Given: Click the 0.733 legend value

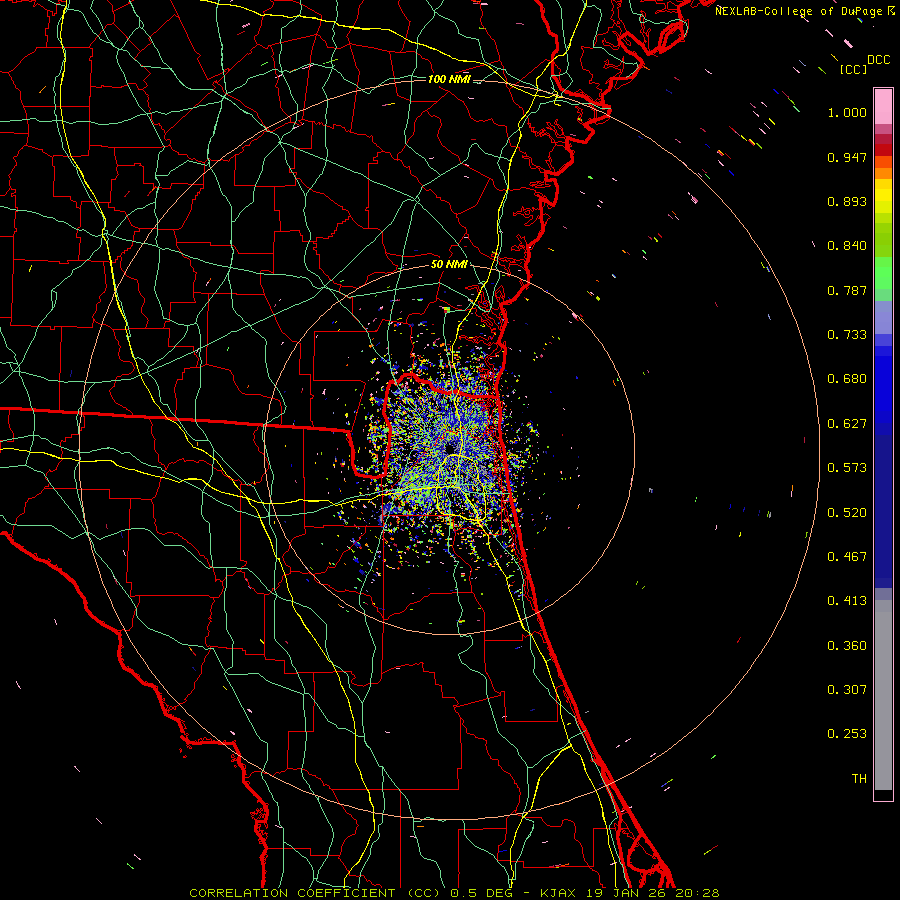Looking at the screenshot, I should pyautogui.click(x=847, y=335).
